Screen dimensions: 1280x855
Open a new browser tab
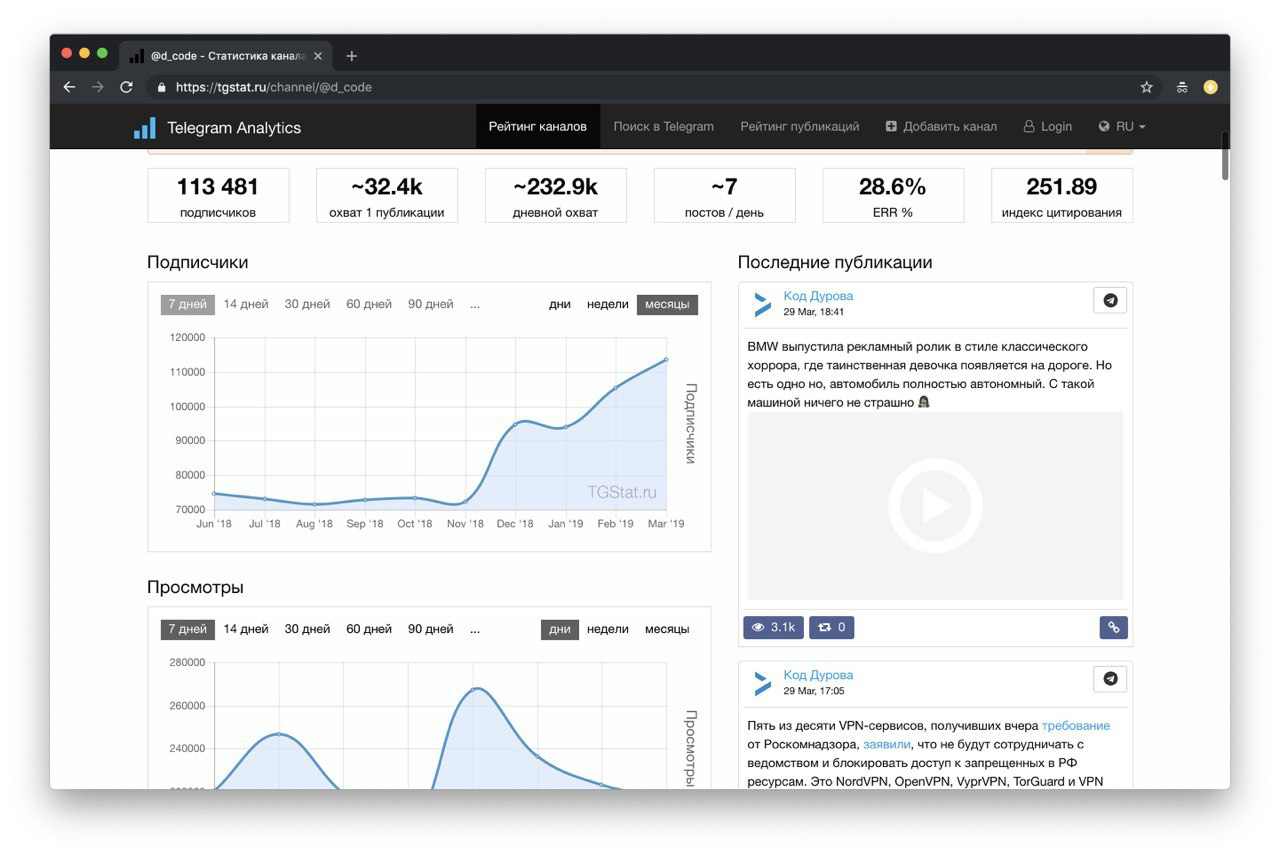point(351,56)
